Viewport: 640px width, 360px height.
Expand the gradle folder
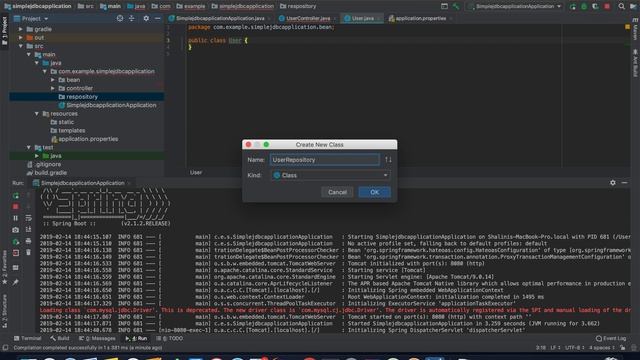21,29
